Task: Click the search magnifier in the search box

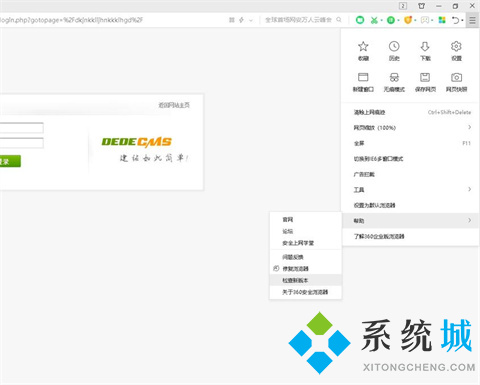Action: point(339,20)
